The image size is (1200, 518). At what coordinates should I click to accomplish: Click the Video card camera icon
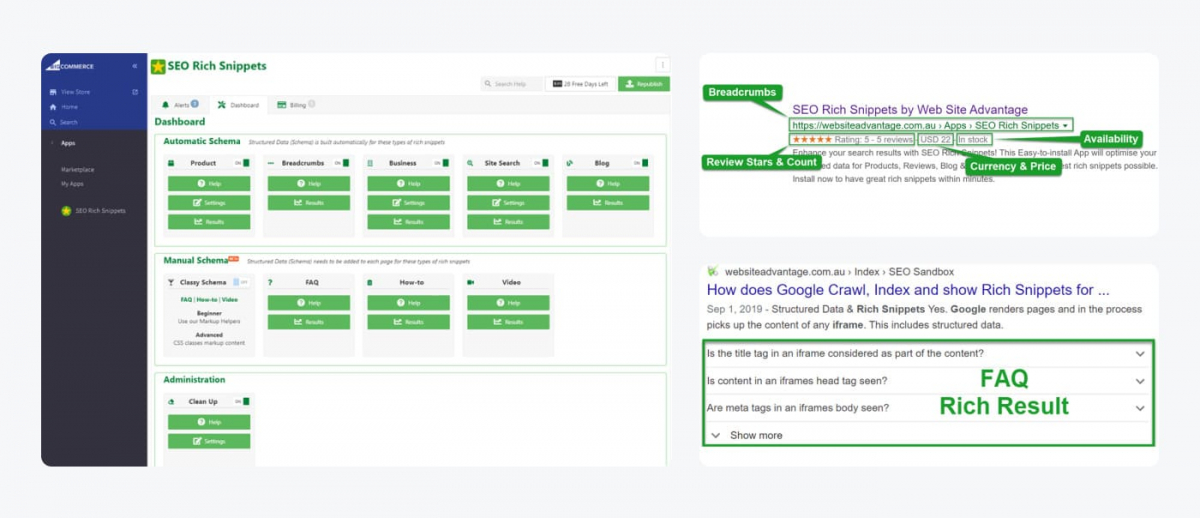coord(470,283)
